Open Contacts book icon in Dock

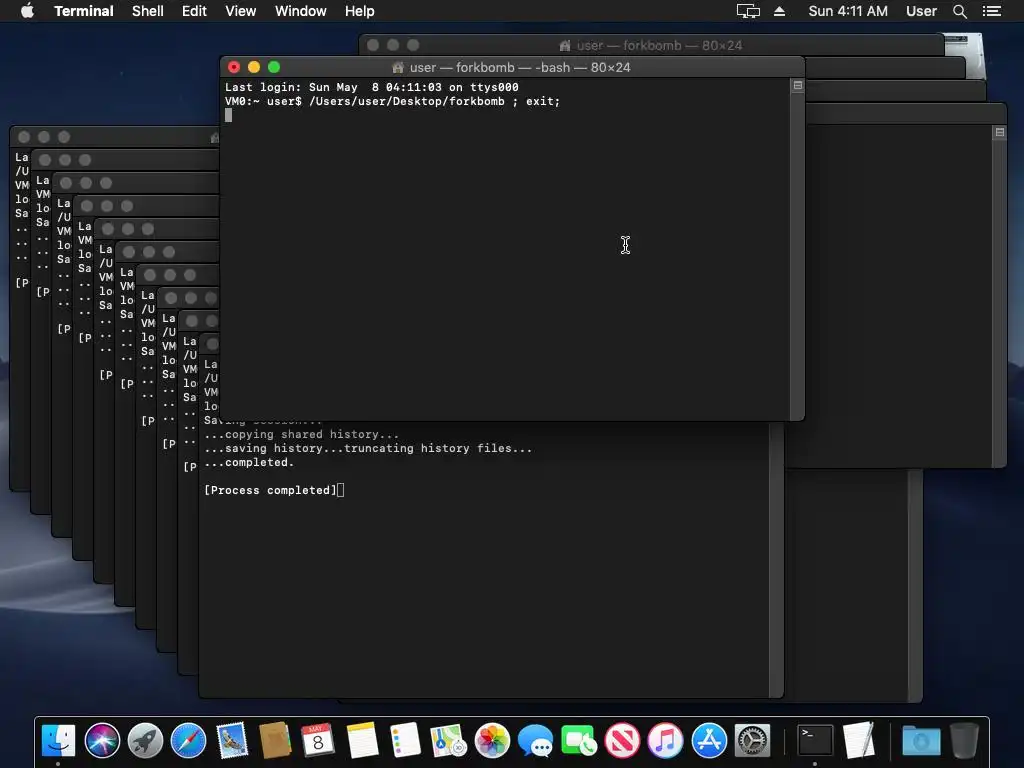click(275, 741)
